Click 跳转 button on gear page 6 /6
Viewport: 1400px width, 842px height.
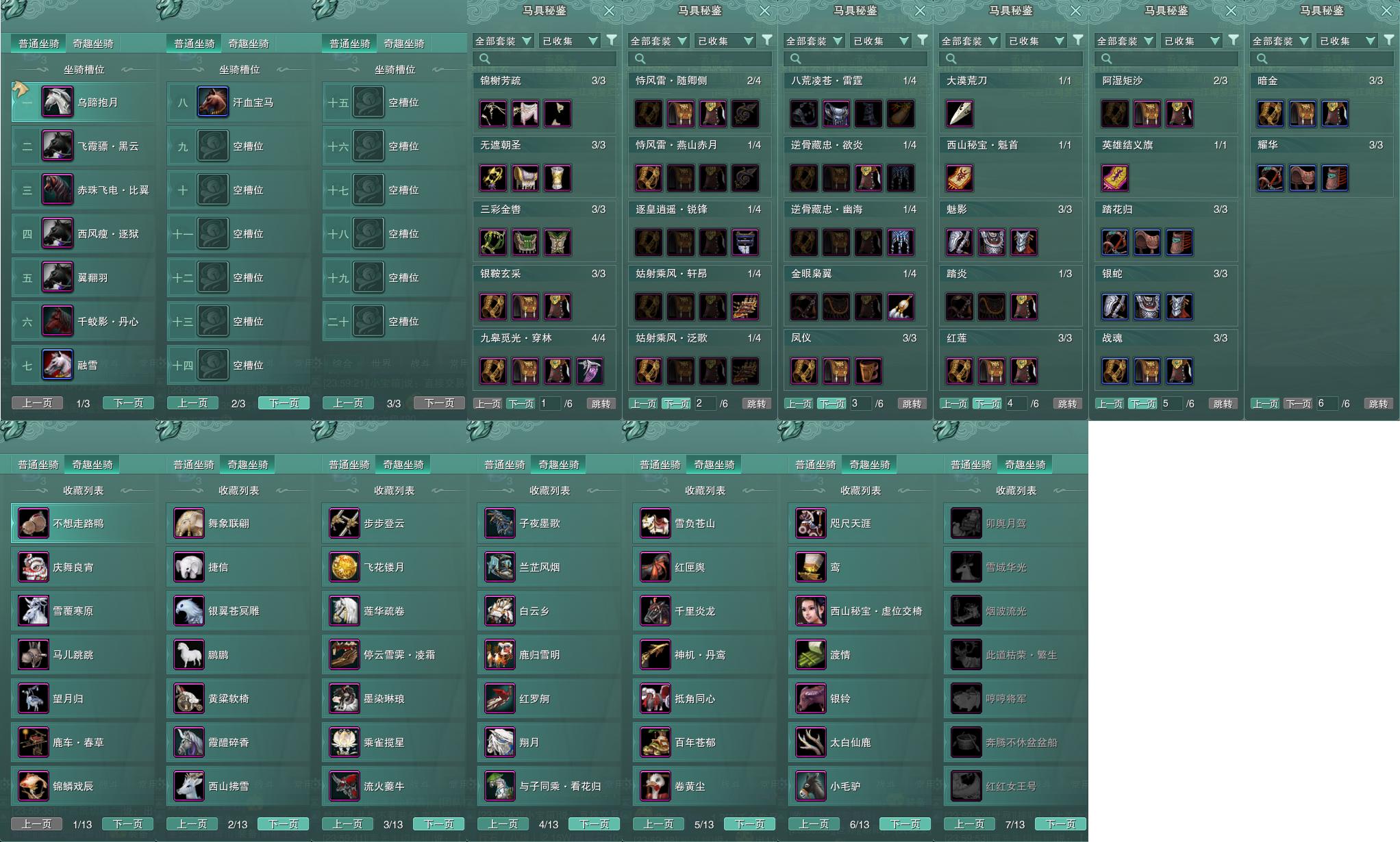coord(1379,404)
